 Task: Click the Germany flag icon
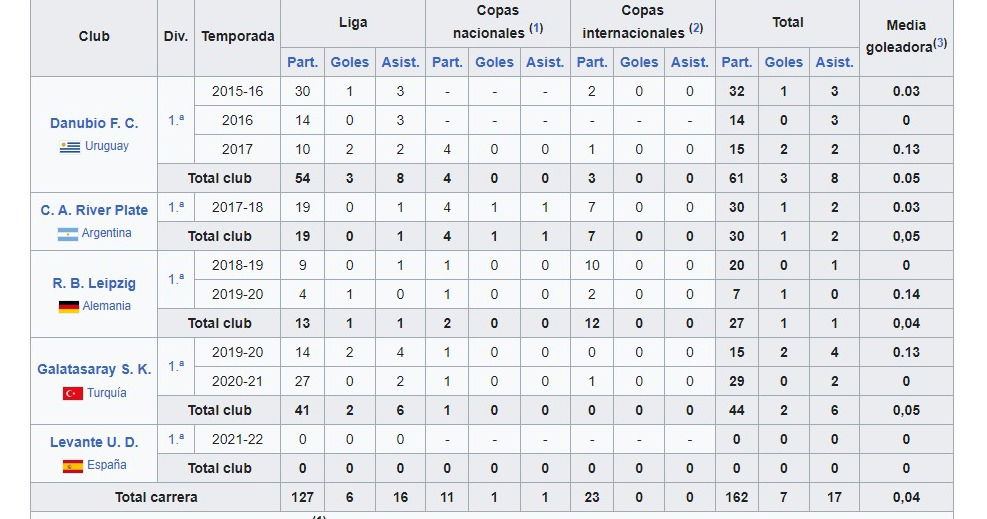pyautogui.click(x=69, y=306)
